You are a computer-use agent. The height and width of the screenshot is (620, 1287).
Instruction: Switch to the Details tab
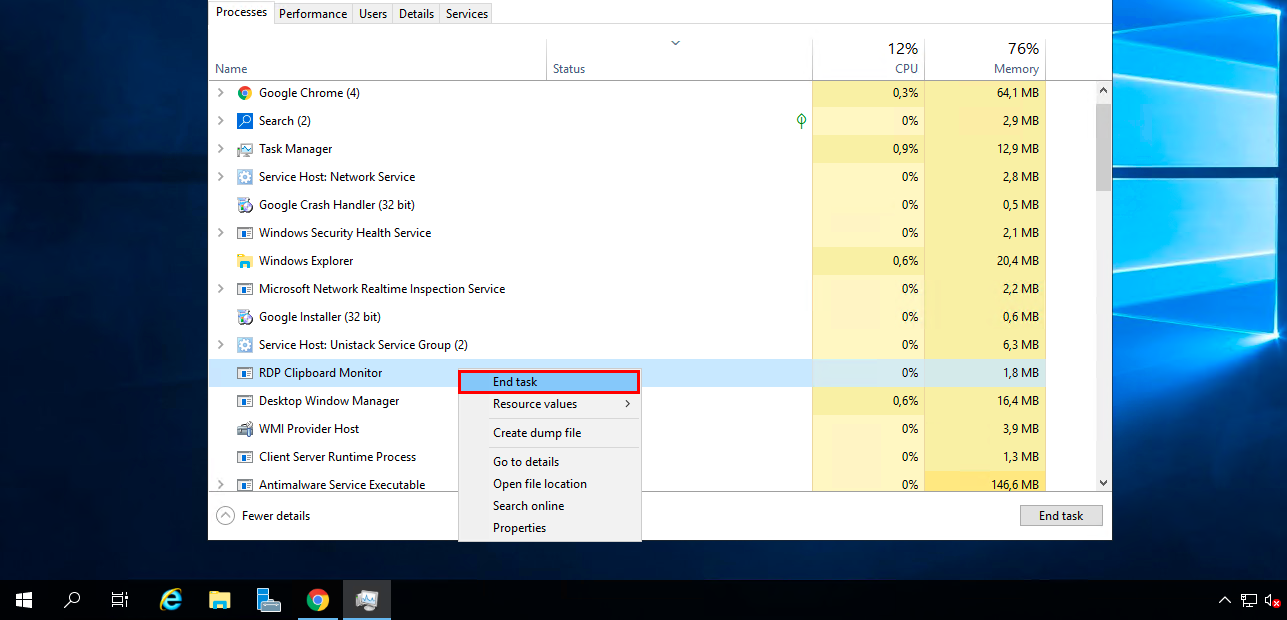pos(416,14)
